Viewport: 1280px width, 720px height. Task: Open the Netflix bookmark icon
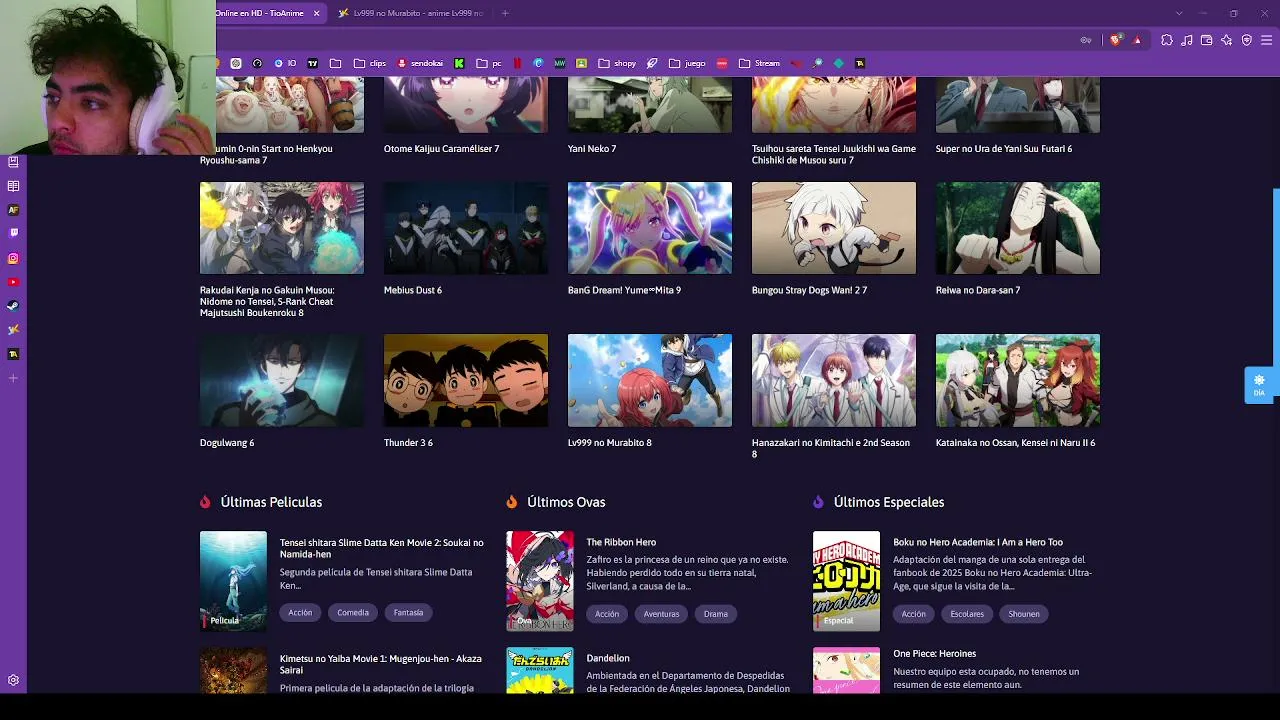pyautogui.click(x=517, y=63)
